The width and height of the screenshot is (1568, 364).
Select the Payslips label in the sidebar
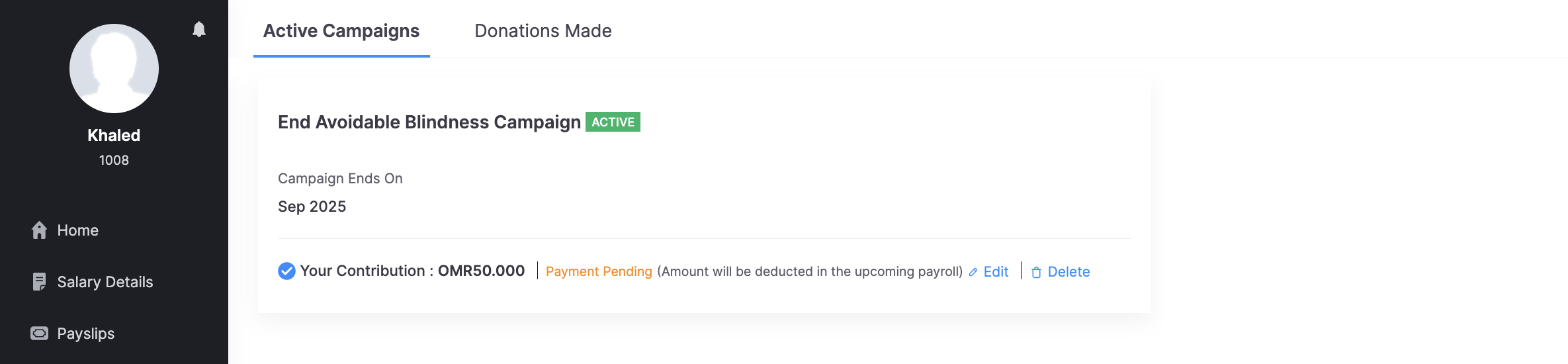pos(86,334)
